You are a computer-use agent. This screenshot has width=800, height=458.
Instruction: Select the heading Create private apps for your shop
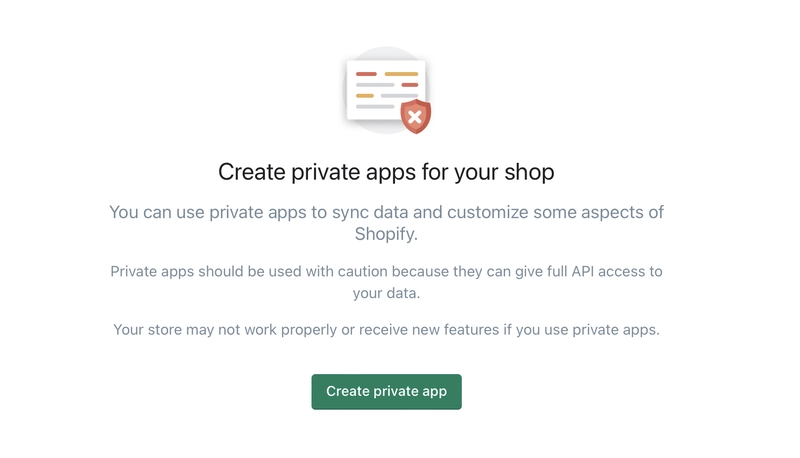[x=386, y=172]
